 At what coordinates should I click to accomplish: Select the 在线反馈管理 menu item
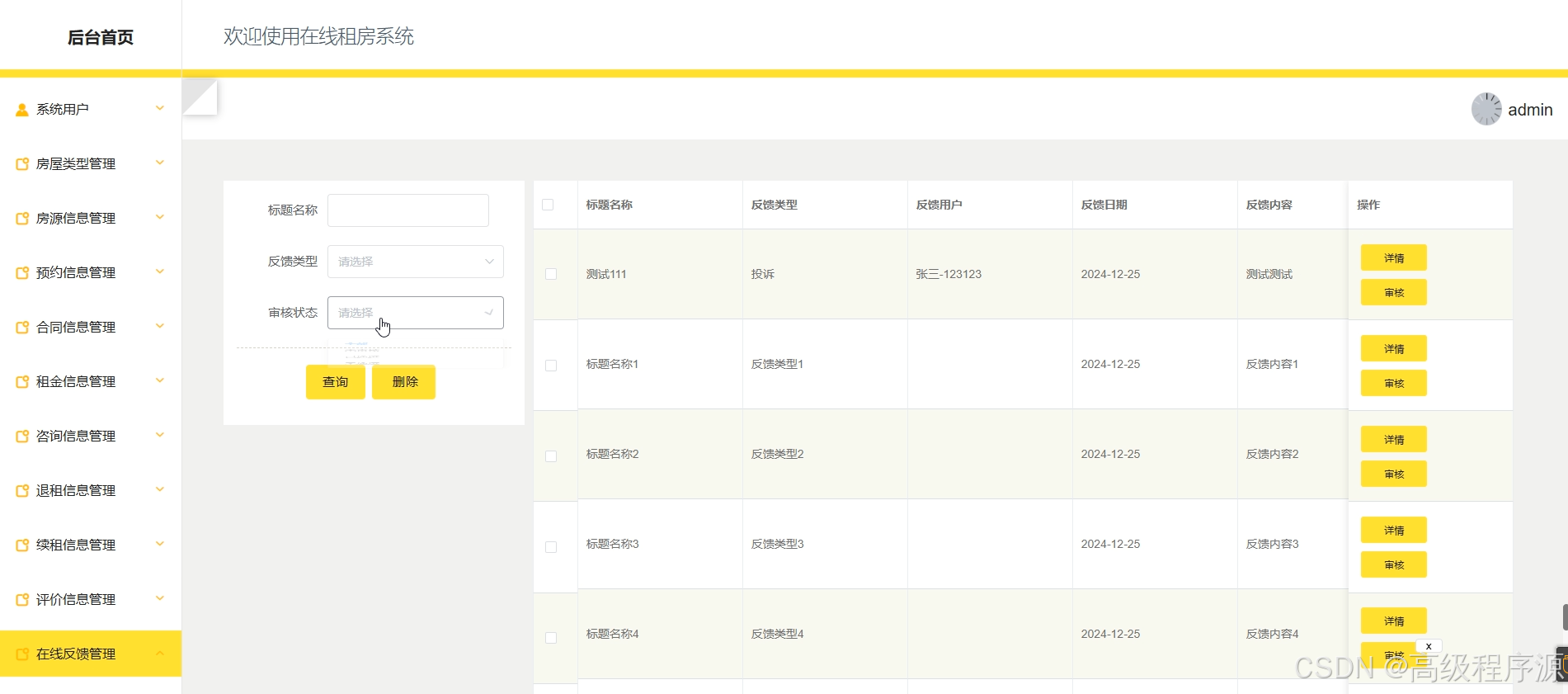[x=91, y=654]
